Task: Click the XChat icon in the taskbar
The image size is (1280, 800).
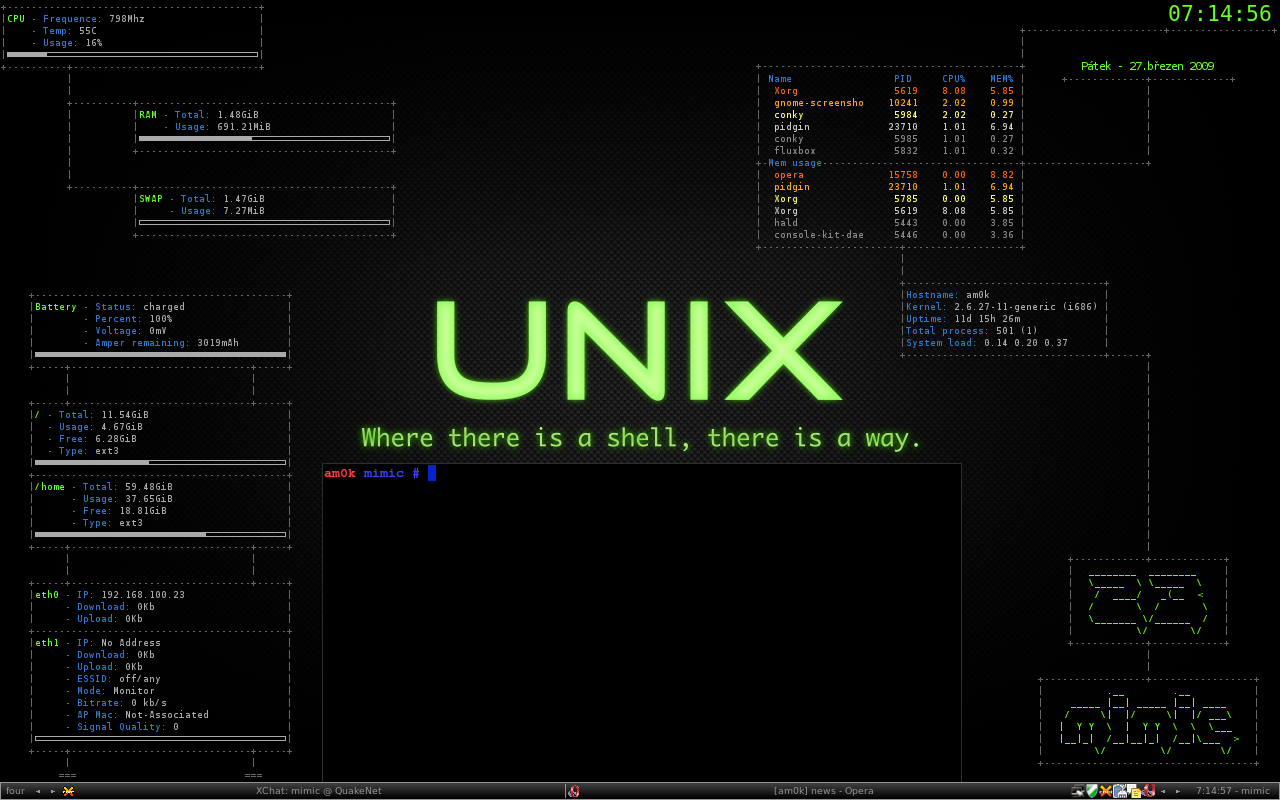Action: [x=68, y=791]
